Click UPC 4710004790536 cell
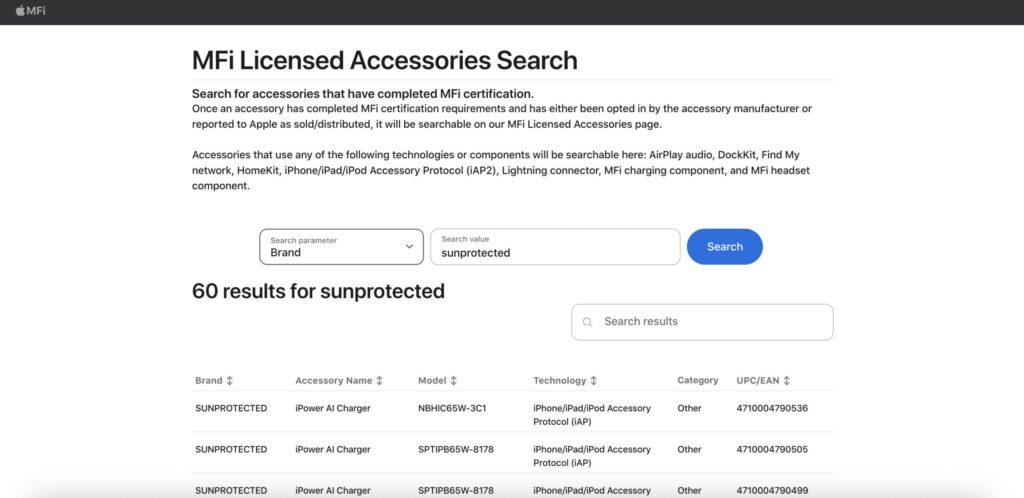Screen dimensions: 1024x498 click(x=772, y=408)
